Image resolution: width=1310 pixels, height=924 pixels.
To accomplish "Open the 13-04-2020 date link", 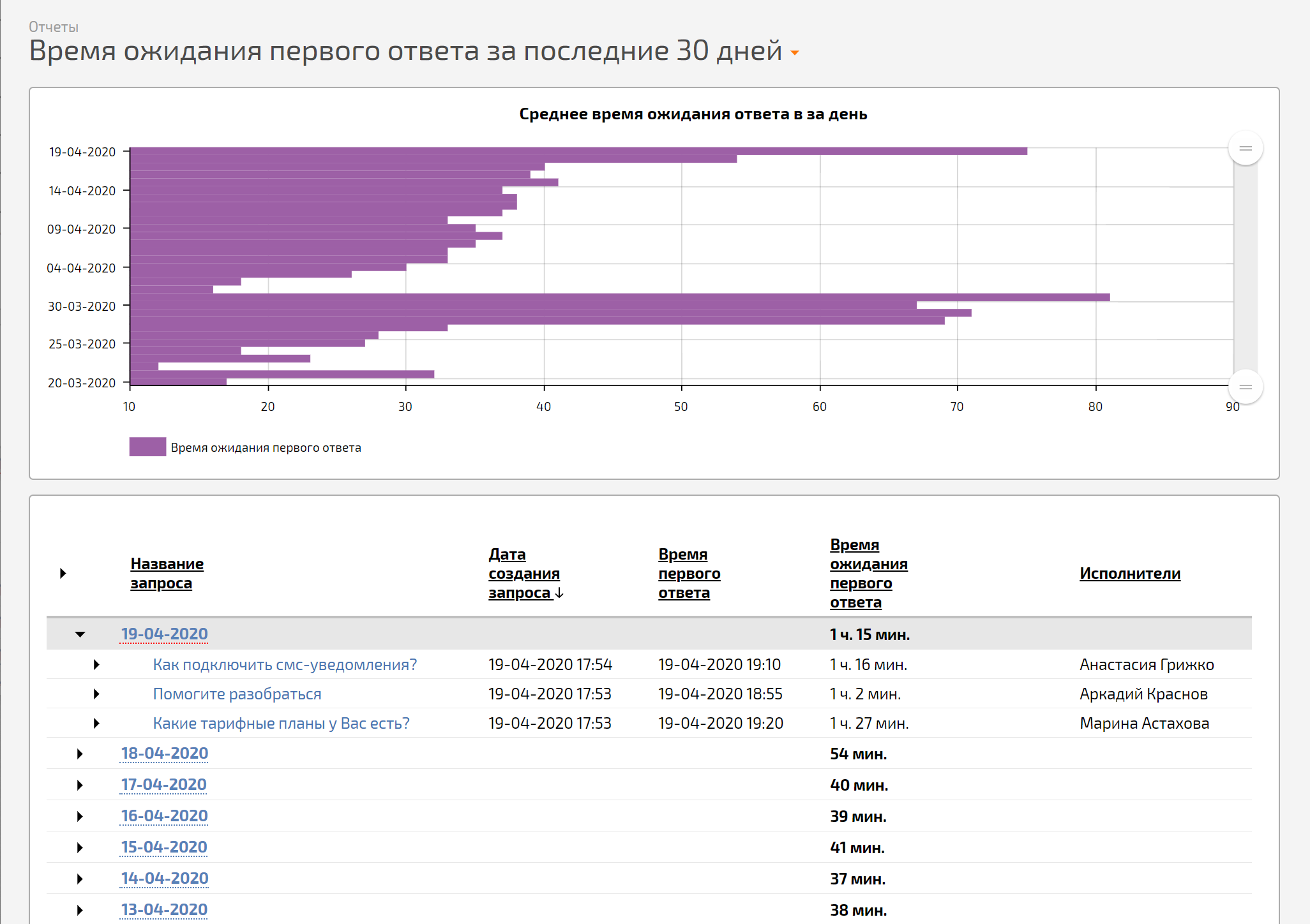I will point(164,909).
